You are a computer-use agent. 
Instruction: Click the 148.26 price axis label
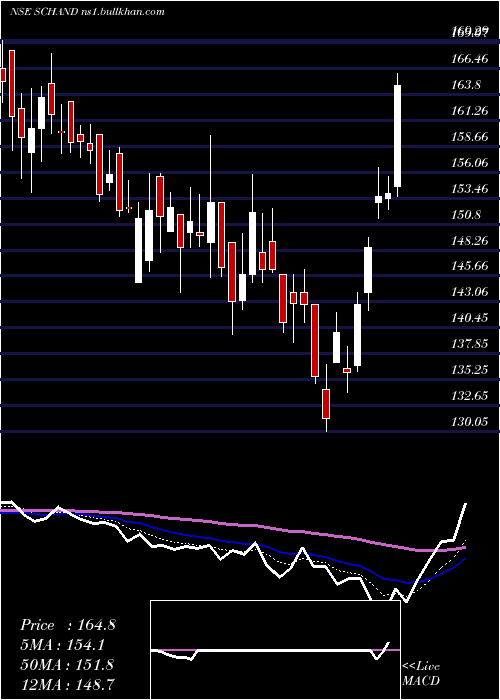click(x=469, y=241)
